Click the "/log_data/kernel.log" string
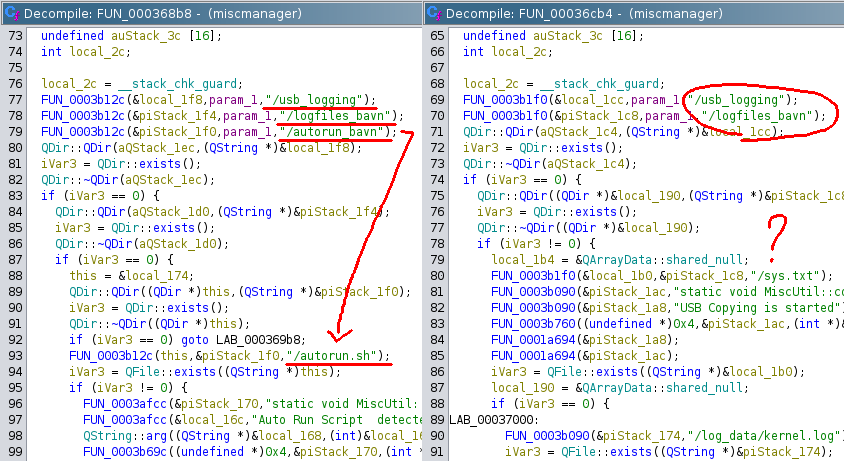The width and height of the screenshot is (844, 461). (764, 436)
